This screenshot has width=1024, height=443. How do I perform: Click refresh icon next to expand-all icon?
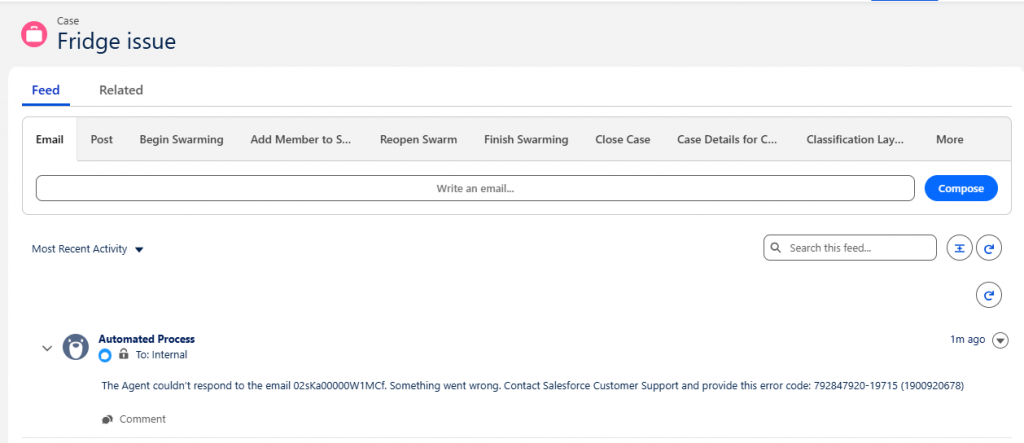coord(988,248)
